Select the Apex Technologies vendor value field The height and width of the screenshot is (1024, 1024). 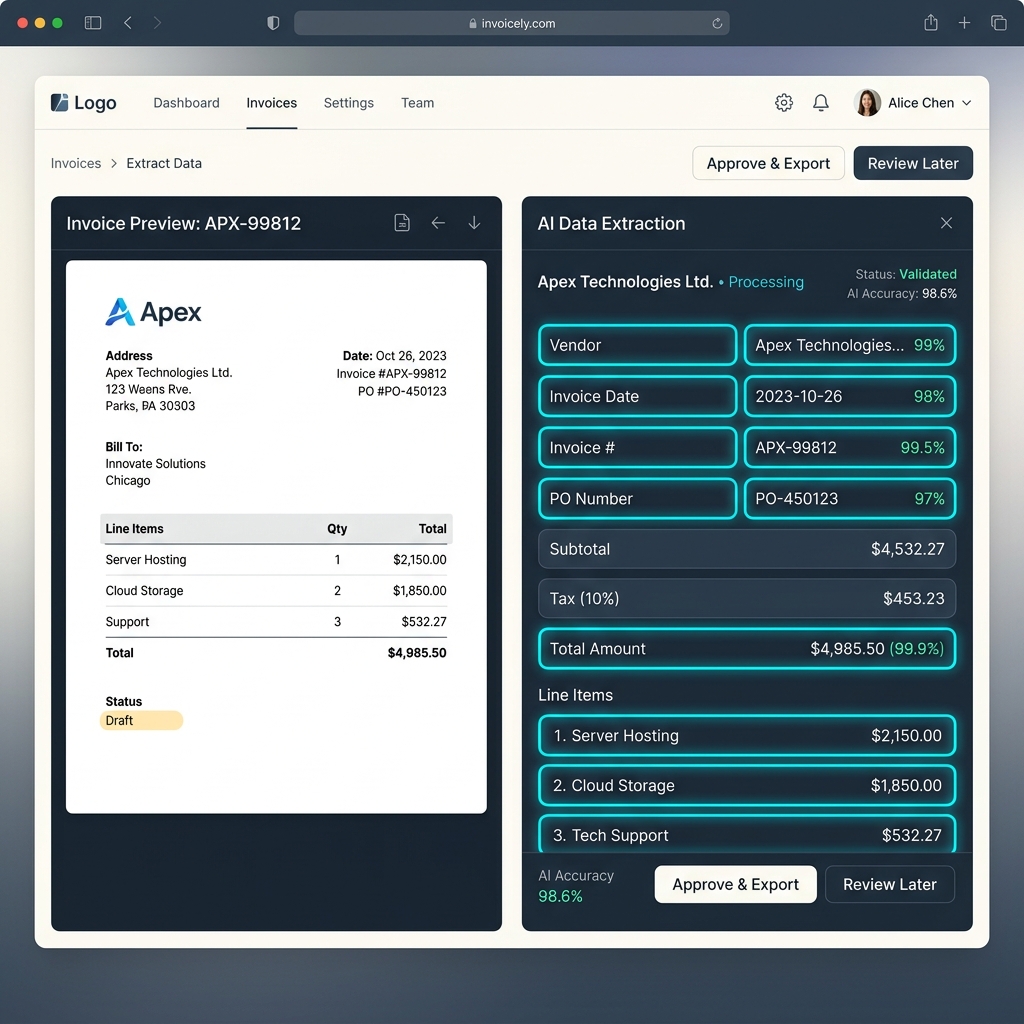[x=850, y=345]
